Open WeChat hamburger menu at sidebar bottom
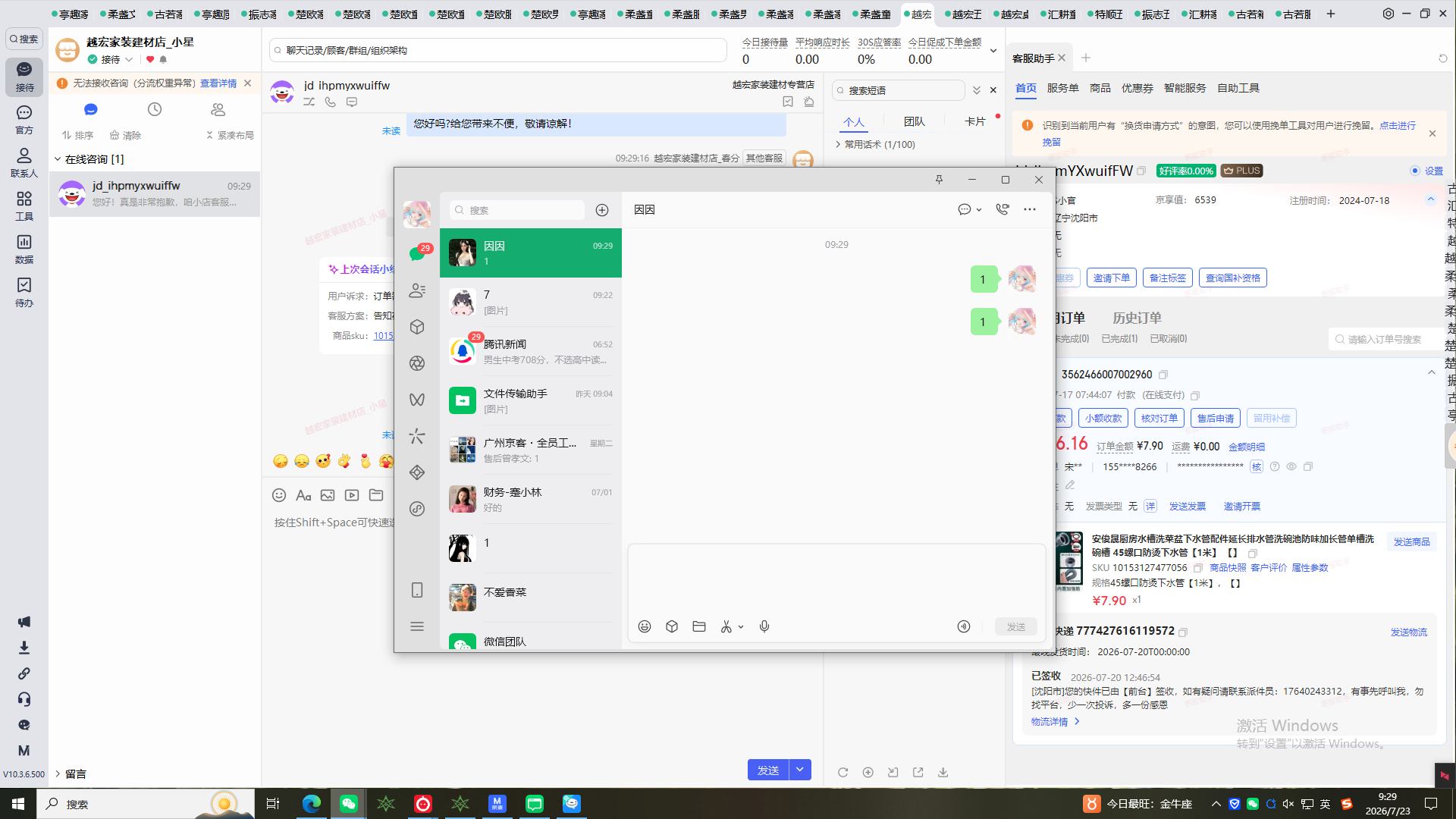Image resolution: width=1456 pixels, height=819 pixels. click(417, 626)
